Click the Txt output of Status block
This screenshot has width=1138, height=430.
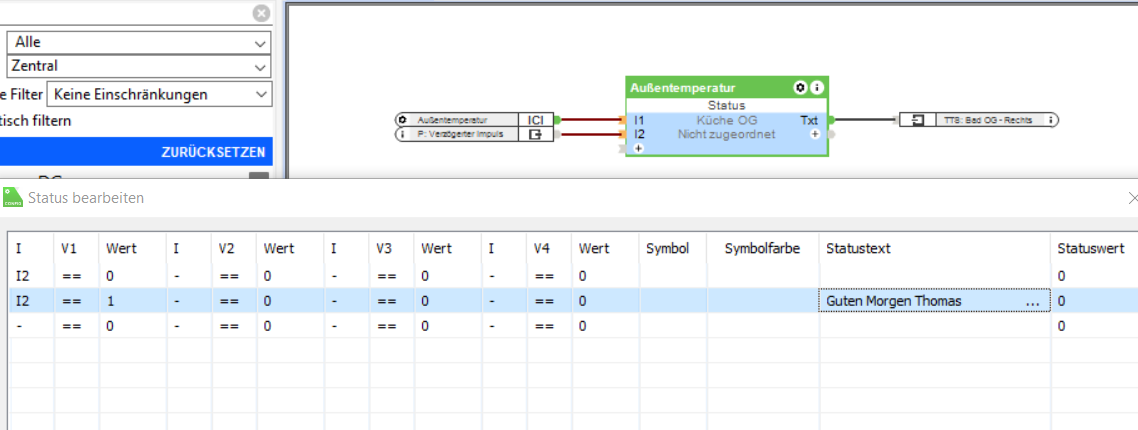coord(809,120)
